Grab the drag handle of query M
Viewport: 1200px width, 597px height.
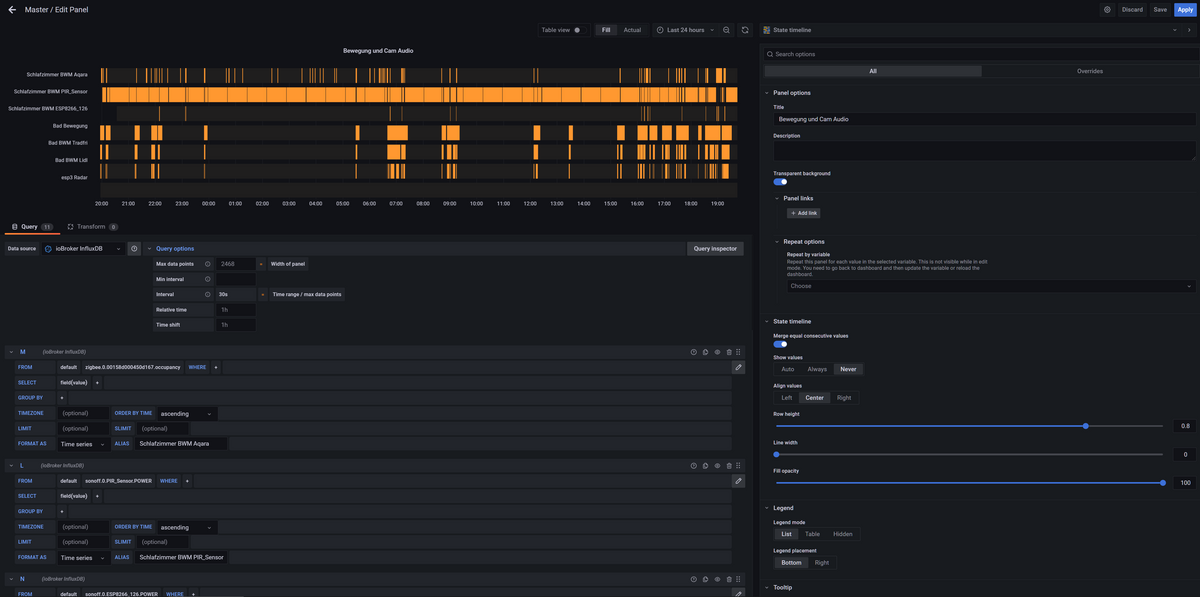click(x=739, y=352)
